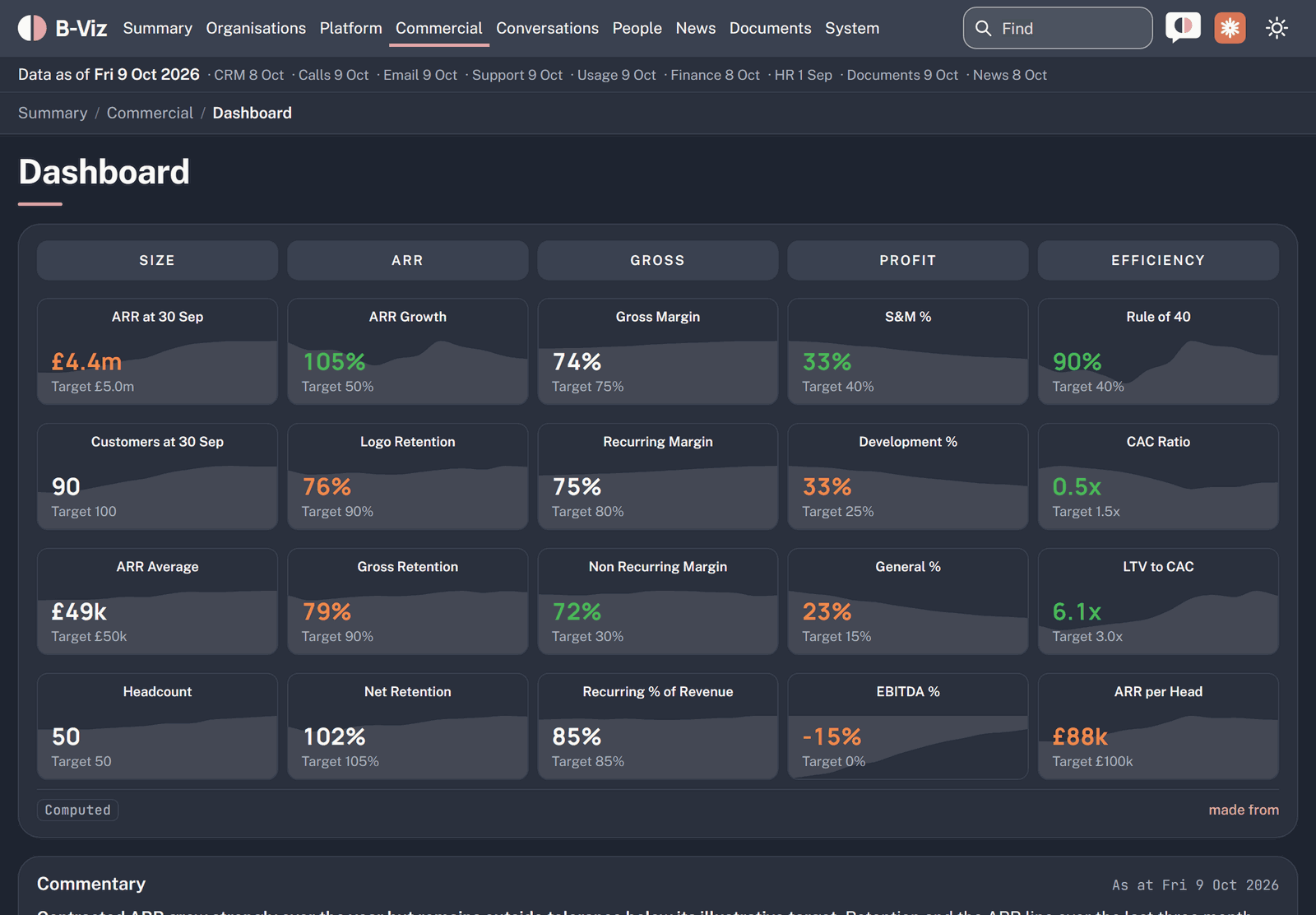Open the Organisations menu item

(256, 28)
